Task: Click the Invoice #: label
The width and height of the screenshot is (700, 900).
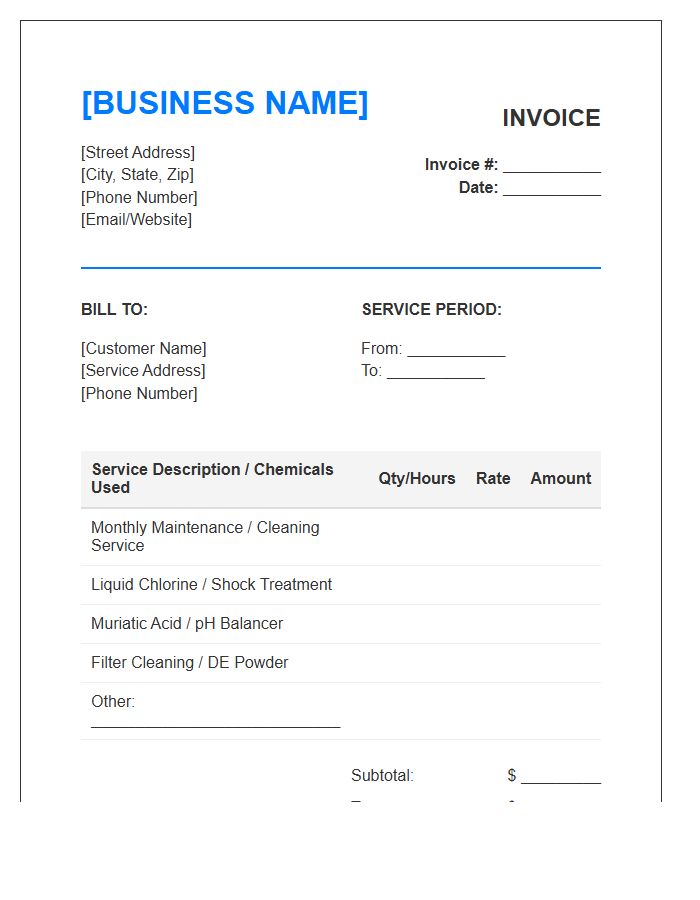Action: pyautogui.click(x=461, y=165)
